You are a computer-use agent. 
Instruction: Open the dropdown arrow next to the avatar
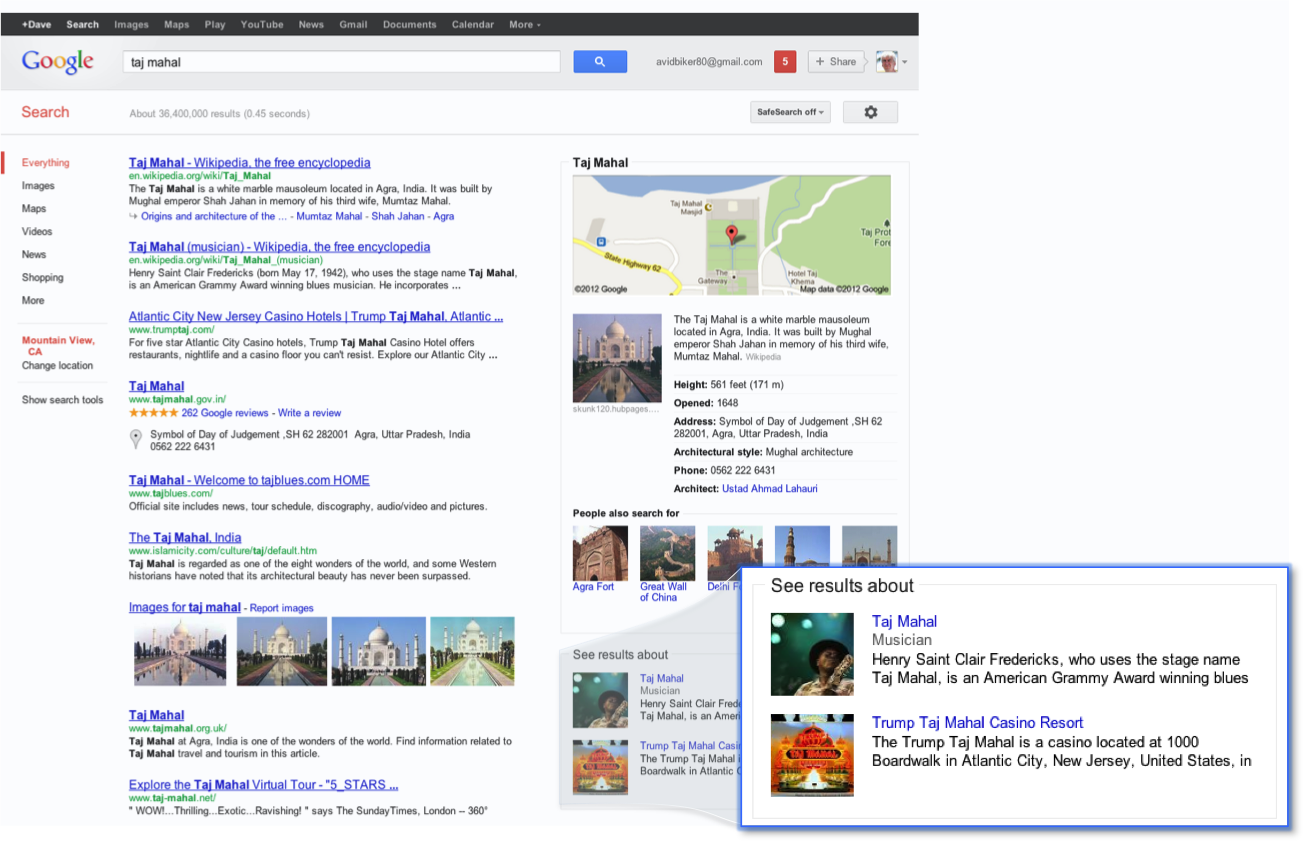pos(906,61)
